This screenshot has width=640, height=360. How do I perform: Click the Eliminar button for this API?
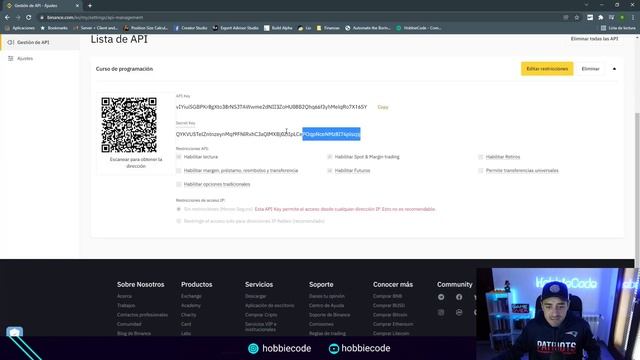pos(590,69)
